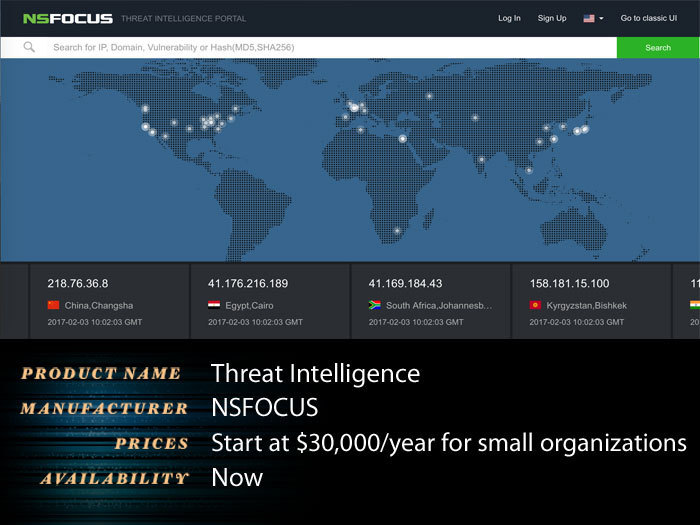Click the China flag icon
This screenshot has width=700, height=525.
(x=54, y=305)
